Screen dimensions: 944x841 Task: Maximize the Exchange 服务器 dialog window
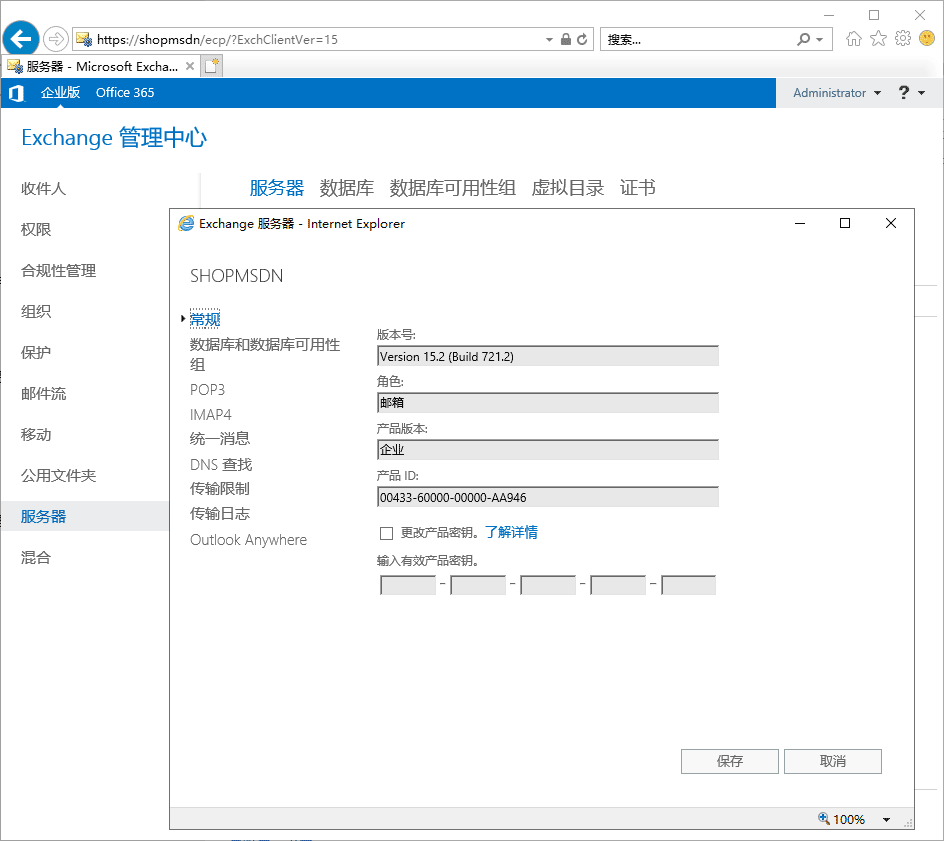coord(845,223)
